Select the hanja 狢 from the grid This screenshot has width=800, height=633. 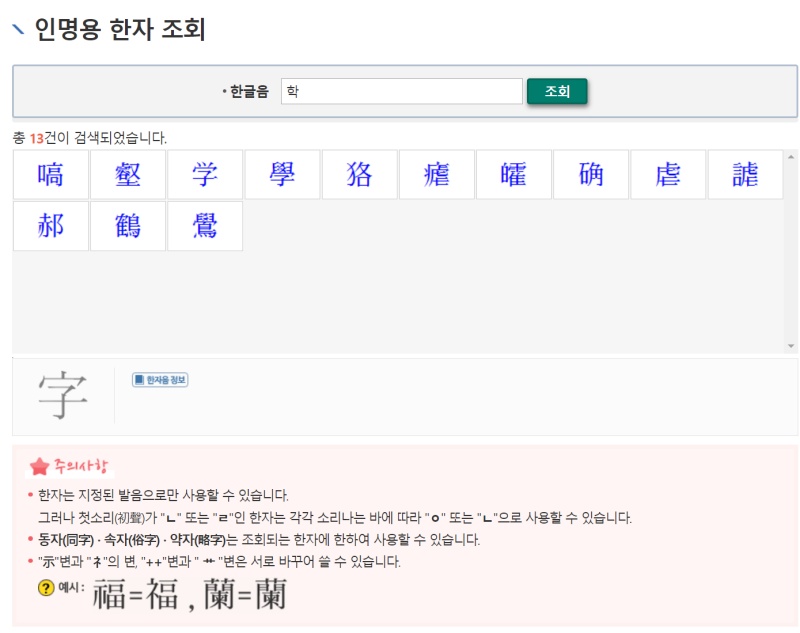[x=358, y=173]
